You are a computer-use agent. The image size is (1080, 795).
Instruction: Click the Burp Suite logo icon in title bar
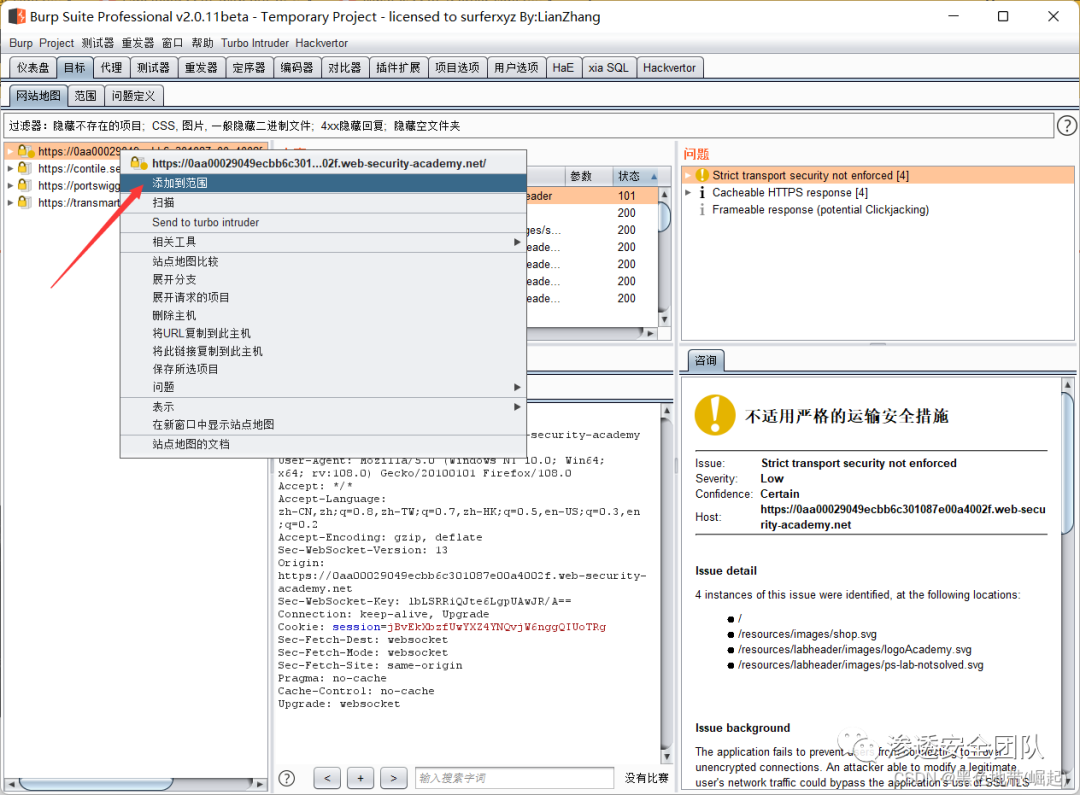click(17, 16)
